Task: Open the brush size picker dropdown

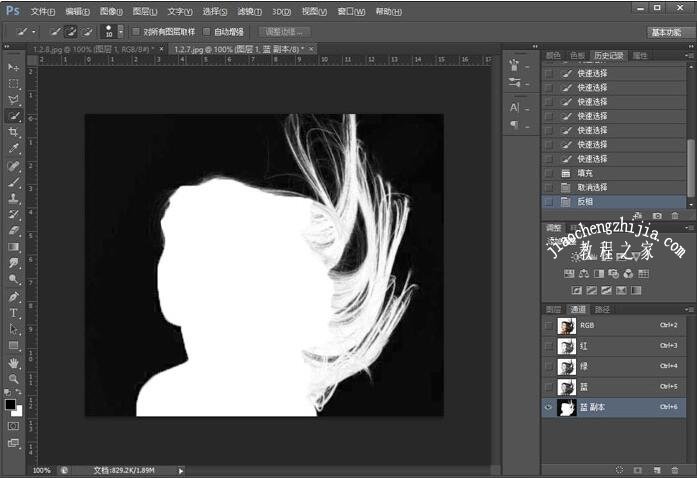Action: (x=121, y=32)
